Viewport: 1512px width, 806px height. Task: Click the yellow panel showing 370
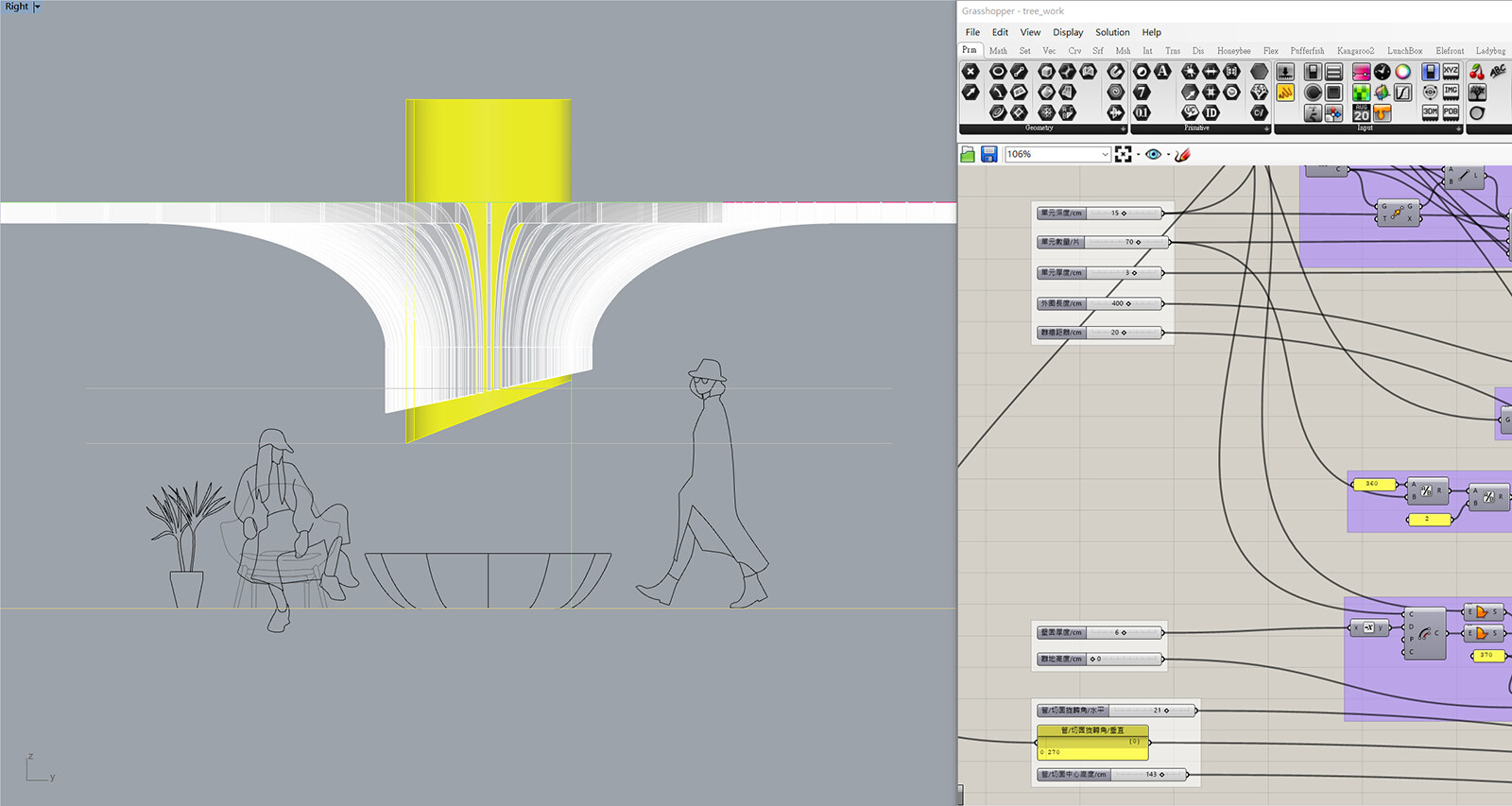1487,655
